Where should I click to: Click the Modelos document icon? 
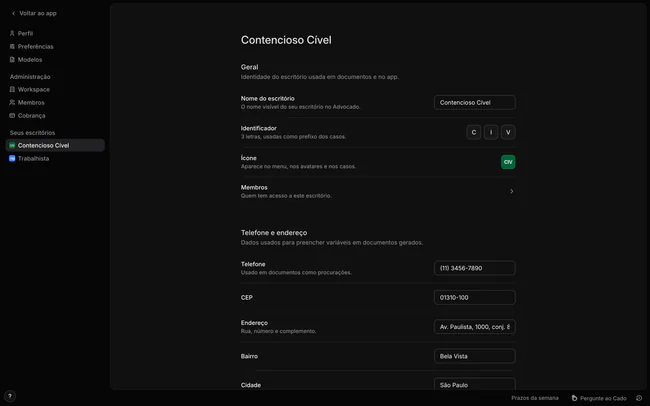coord(12,59)
